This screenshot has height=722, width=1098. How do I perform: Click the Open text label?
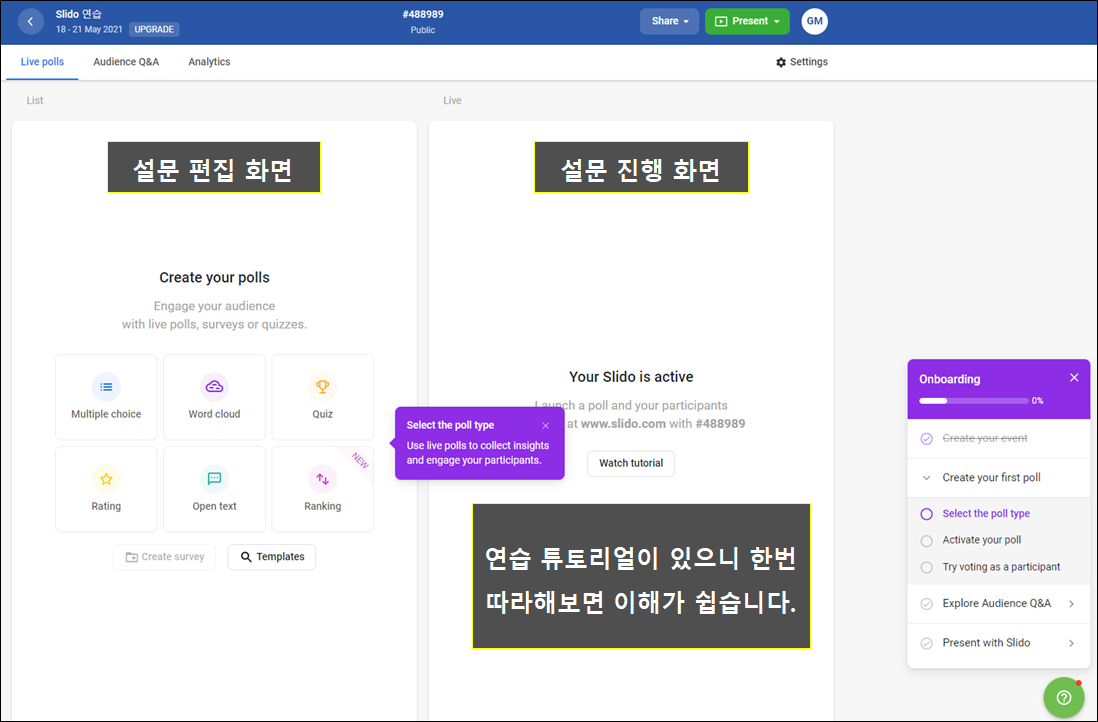[x=214, y=506]
